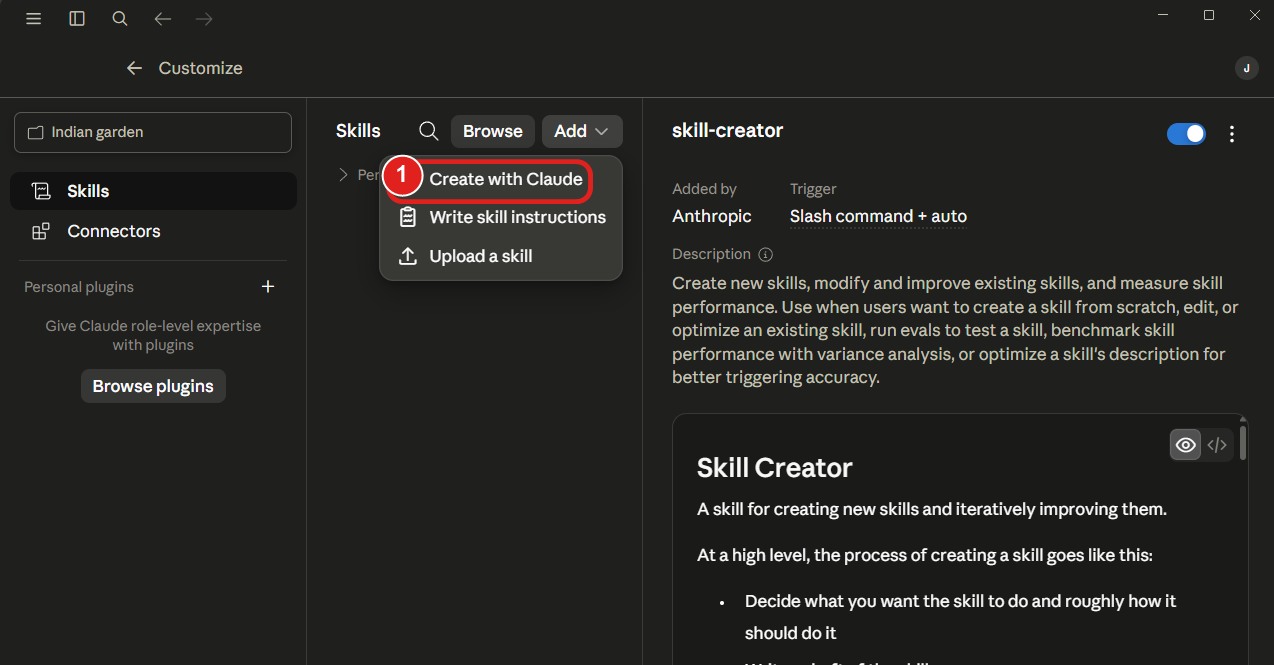Click the skill-creator title
Screen dimensions: 1274x665
(727, 130)
